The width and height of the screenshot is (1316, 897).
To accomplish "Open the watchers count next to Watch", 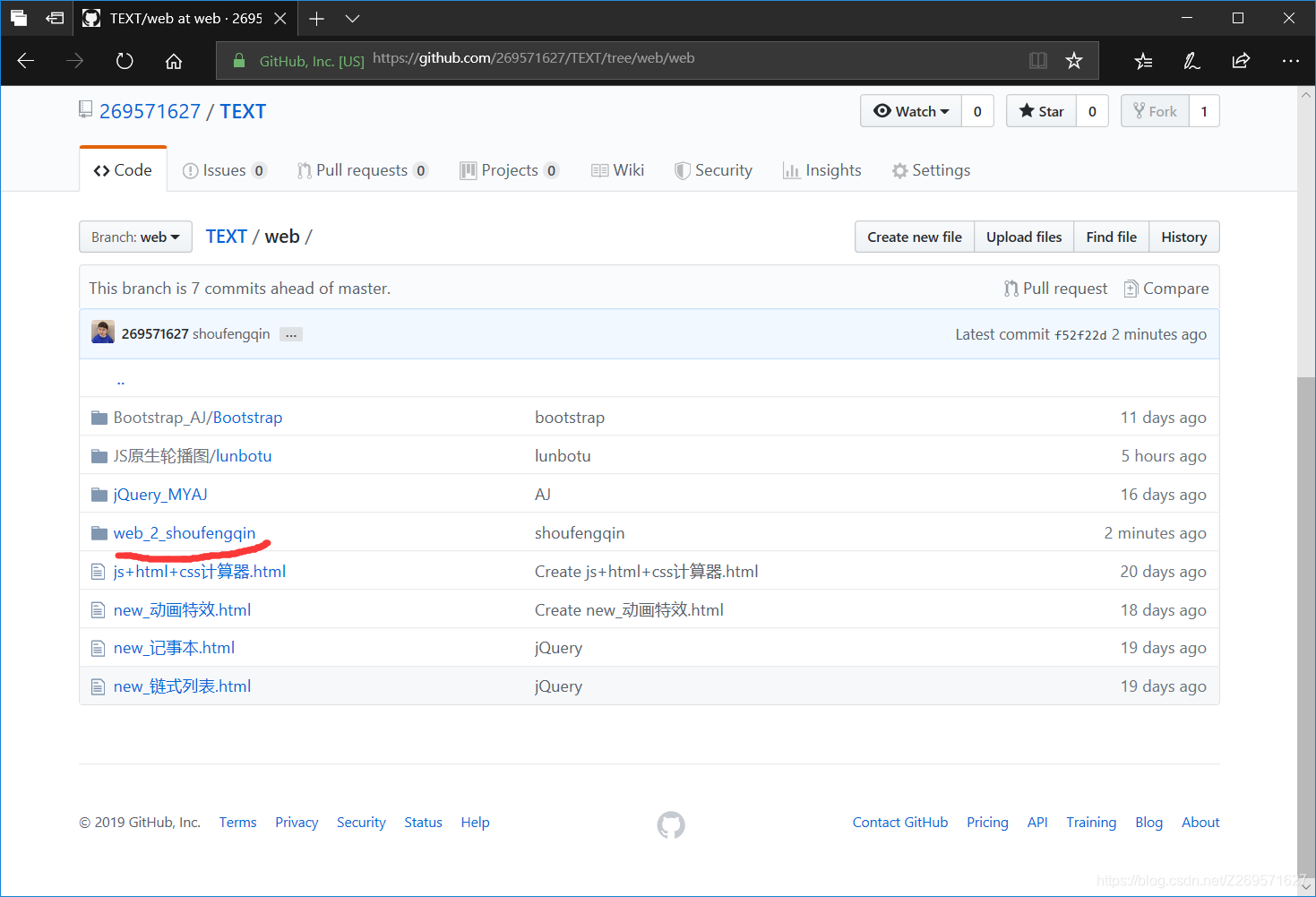I will [x=977, y=111].
